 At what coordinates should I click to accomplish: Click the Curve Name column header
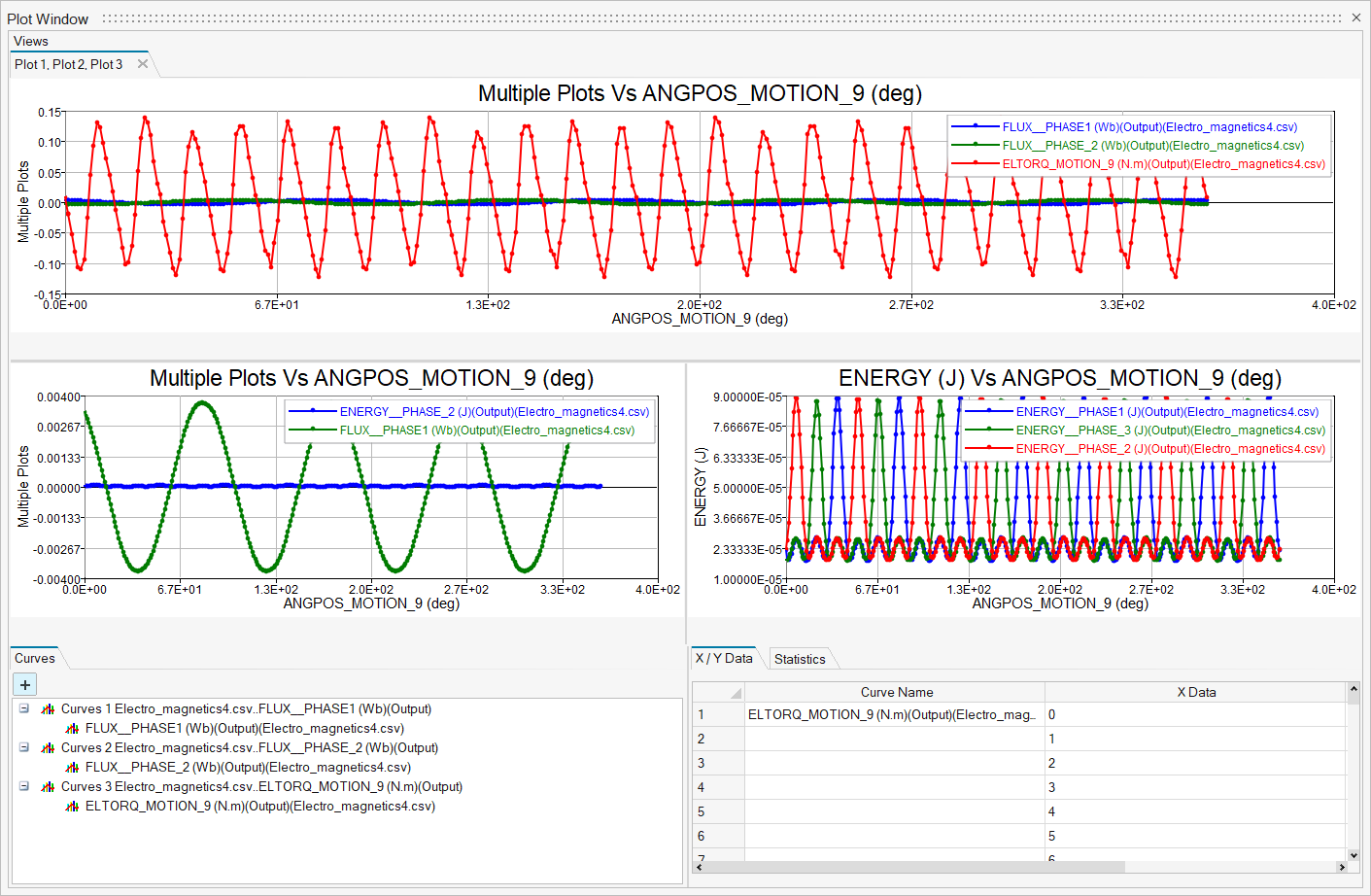(896, 692)
